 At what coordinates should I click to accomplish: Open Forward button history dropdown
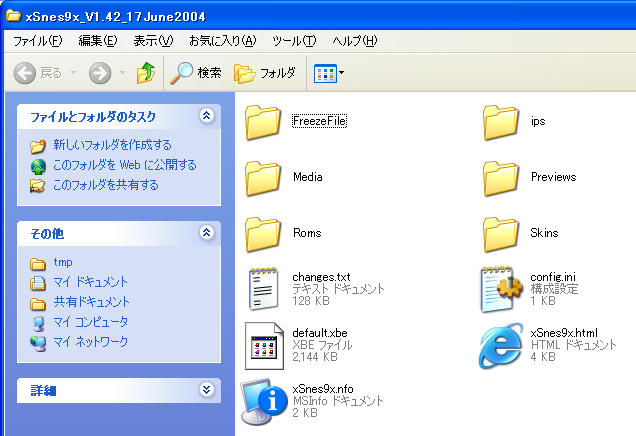click(x=122, y=73)
